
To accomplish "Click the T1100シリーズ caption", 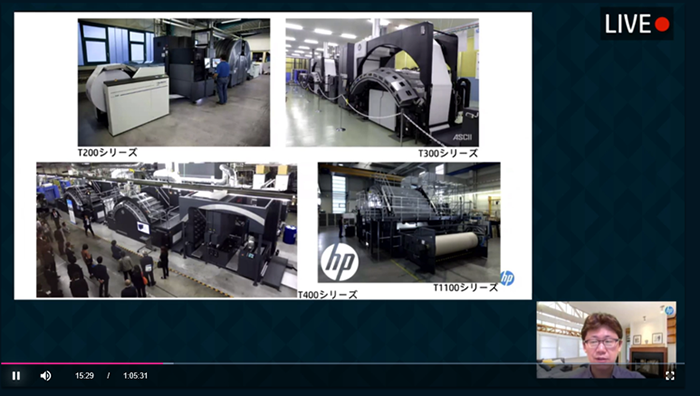I will coord(466,288).
